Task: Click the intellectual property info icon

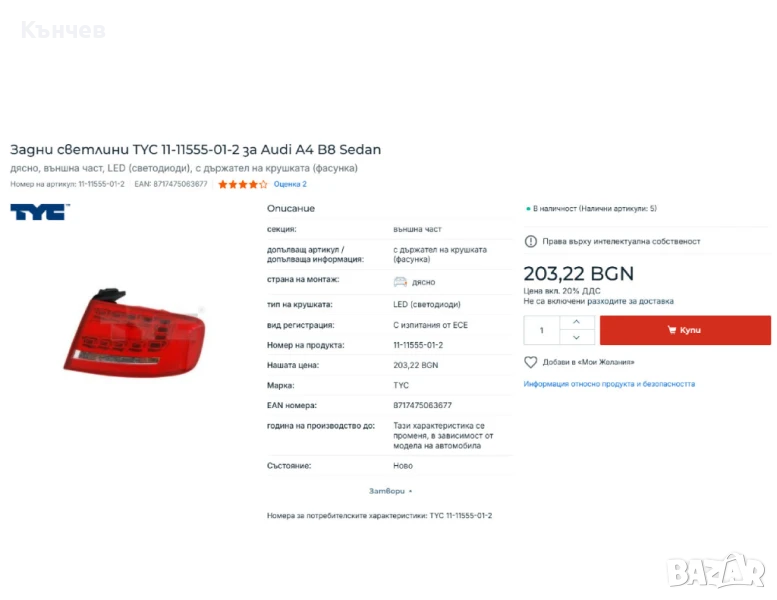Action: (530, 242)
